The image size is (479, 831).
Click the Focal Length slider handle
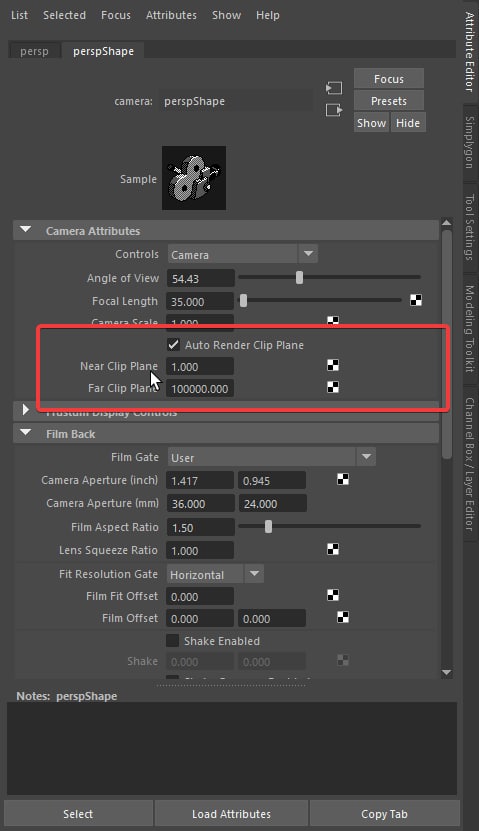pos(243,300)
